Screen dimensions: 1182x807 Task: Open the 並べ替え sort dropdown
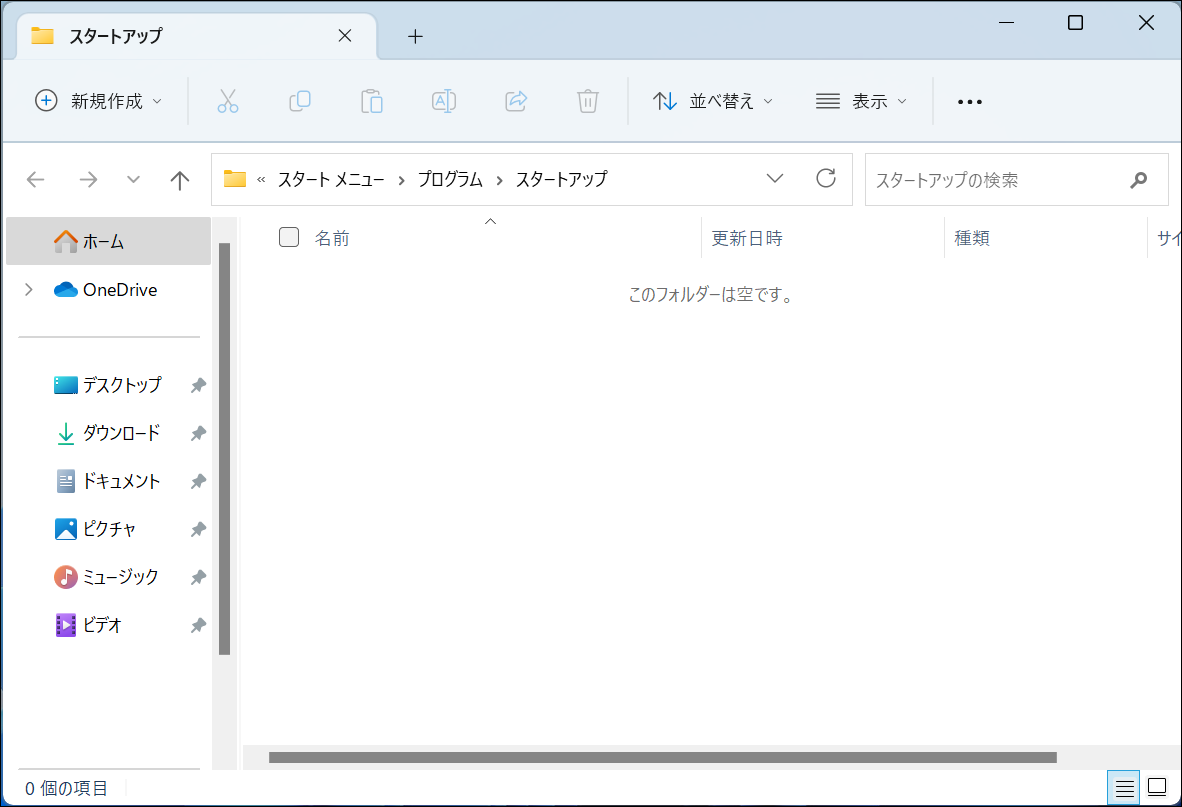click(713, 101)
